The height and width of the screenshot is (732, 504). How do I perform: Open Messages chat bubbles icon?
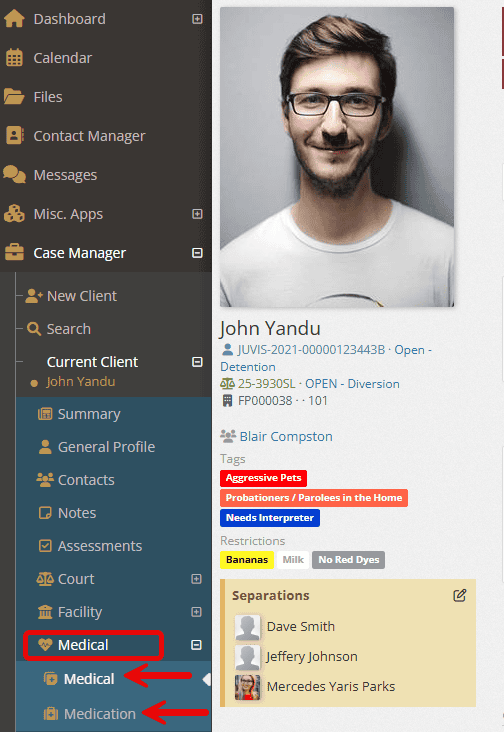pos(14,175)
